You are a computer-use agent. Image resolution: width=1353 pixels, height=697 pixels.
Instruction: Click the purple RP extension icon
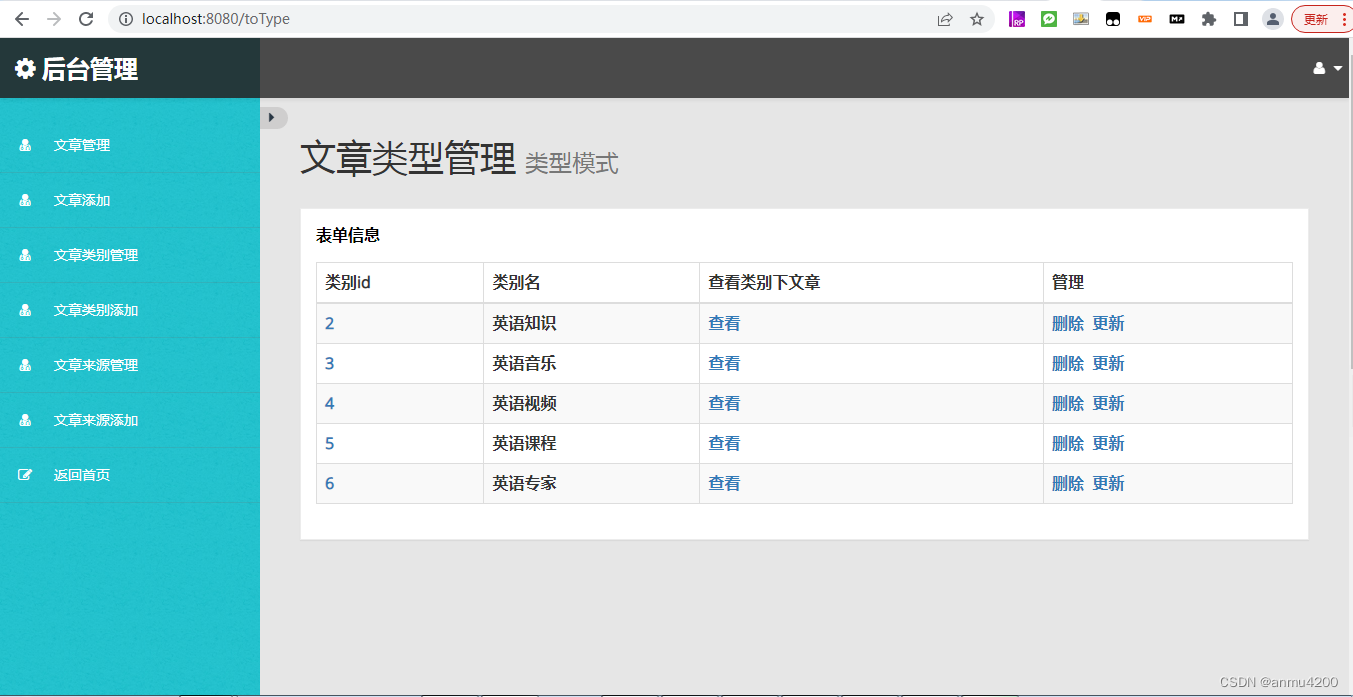pos(1017,19)
